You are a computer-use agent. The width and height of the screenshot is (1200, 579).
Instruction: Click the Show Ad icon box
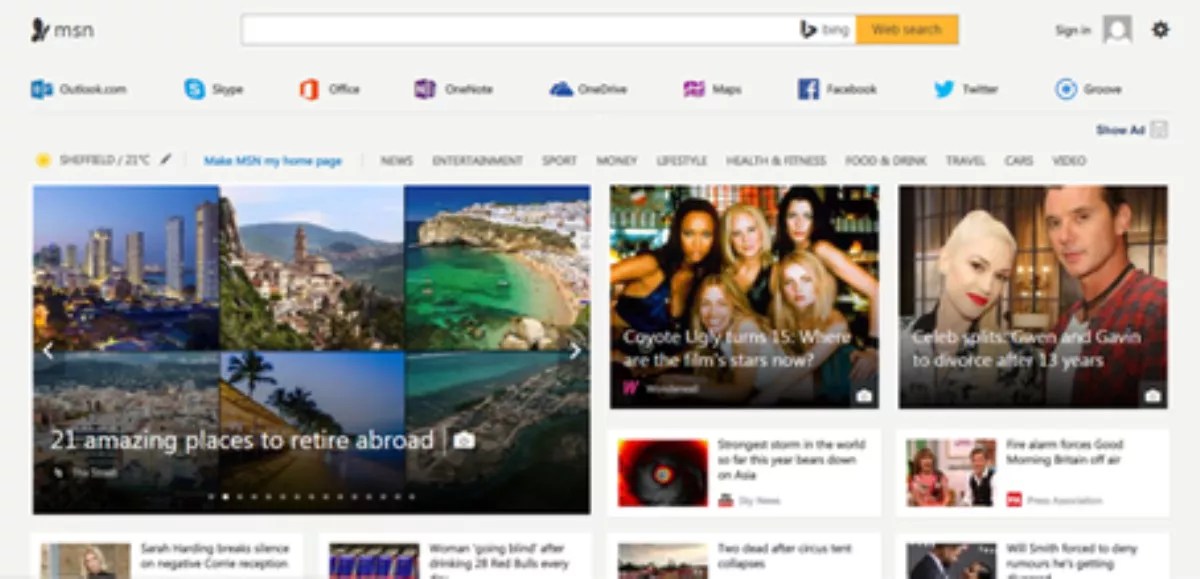pos(1159,129)
